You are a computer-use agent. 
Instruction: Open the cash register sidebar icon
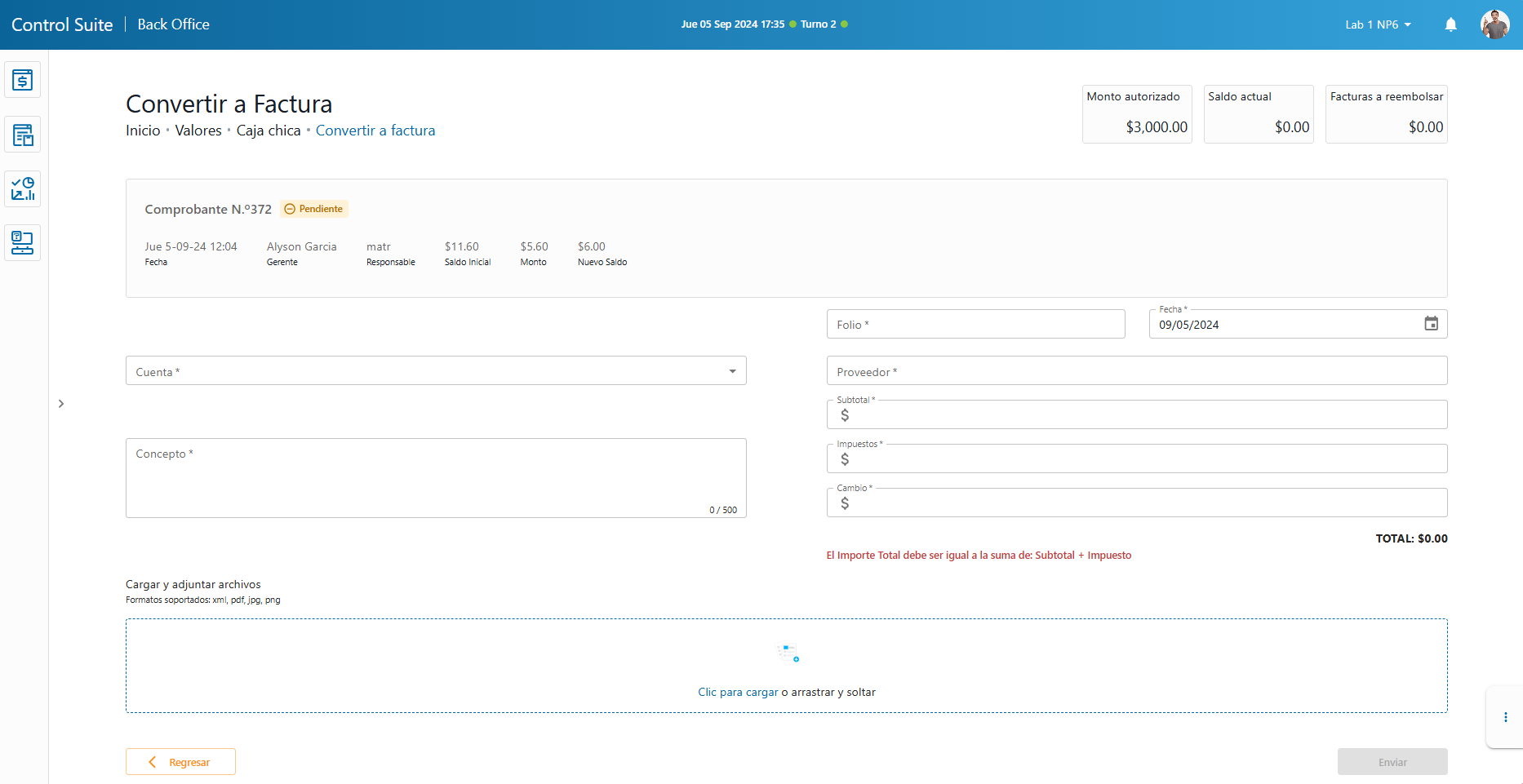[23, 80]
